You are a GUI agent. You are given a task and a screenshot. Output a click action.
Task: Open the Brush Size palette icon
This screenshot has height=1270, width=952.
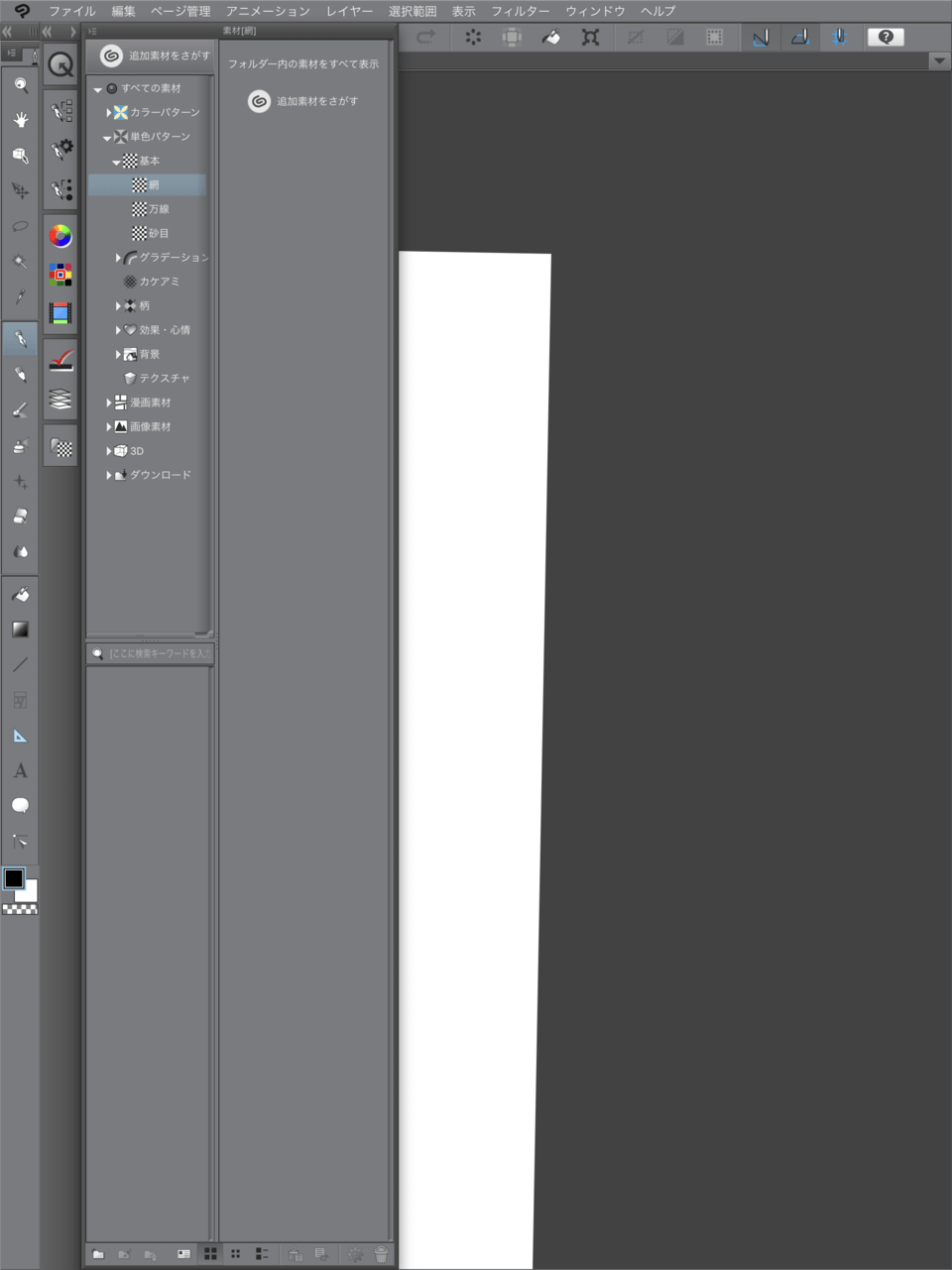point(61,188)
